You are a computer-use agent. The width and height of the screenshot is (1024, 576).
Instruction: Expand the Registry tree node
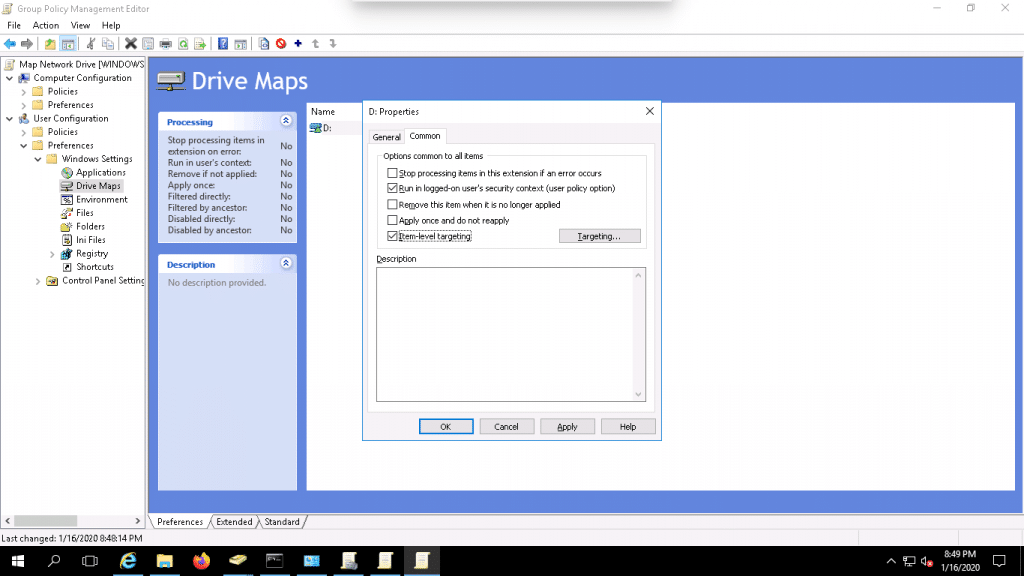pos(52,254)
